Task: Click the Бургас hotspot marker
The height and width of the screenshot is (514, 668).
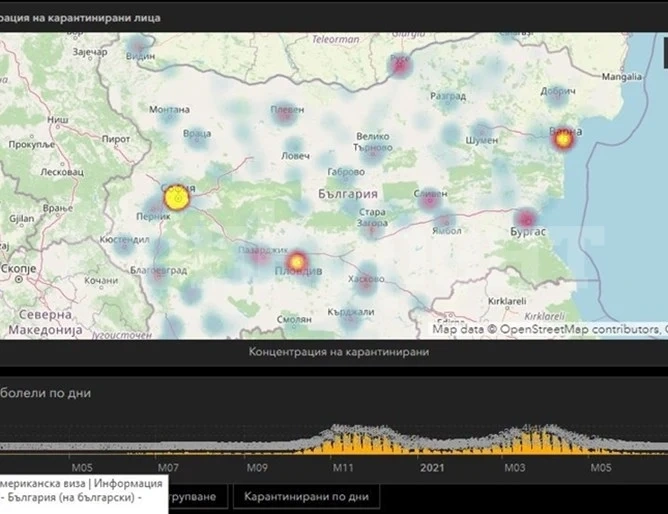Action: (x=527, y=220)
